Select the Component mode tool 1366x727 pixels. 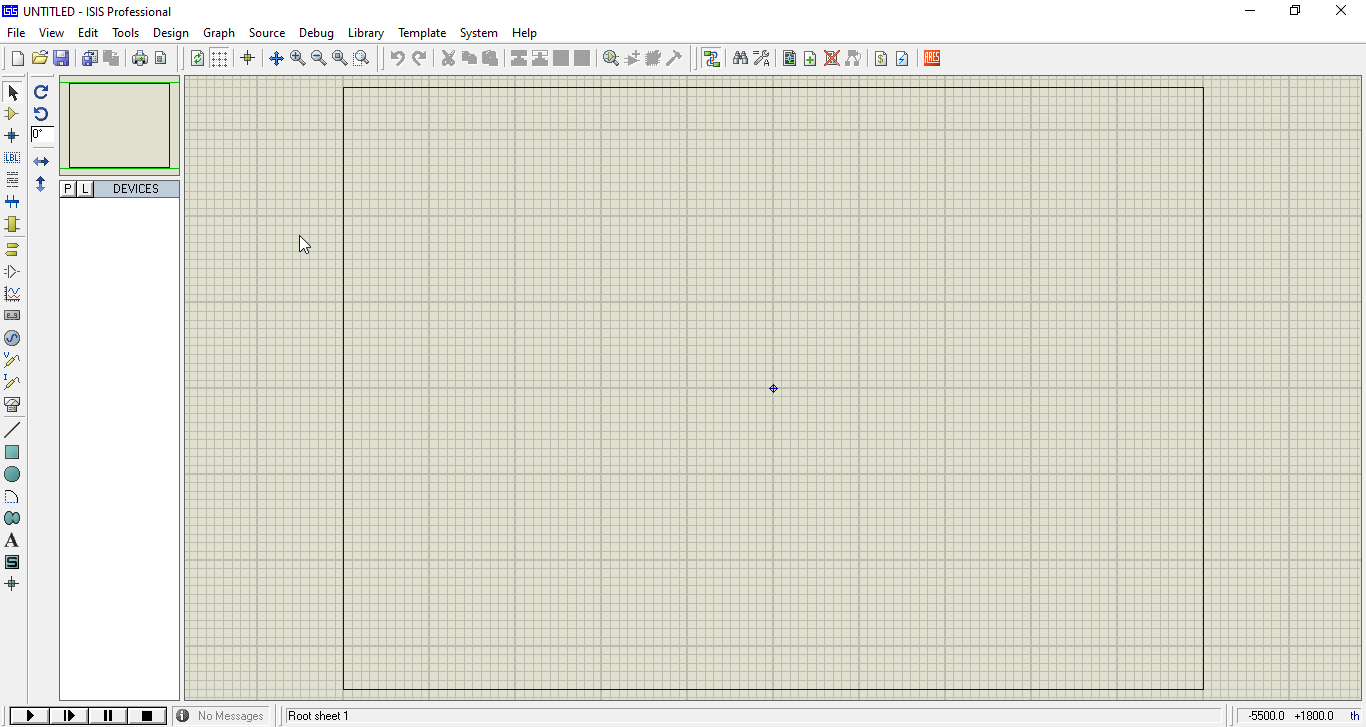[12, 113]
